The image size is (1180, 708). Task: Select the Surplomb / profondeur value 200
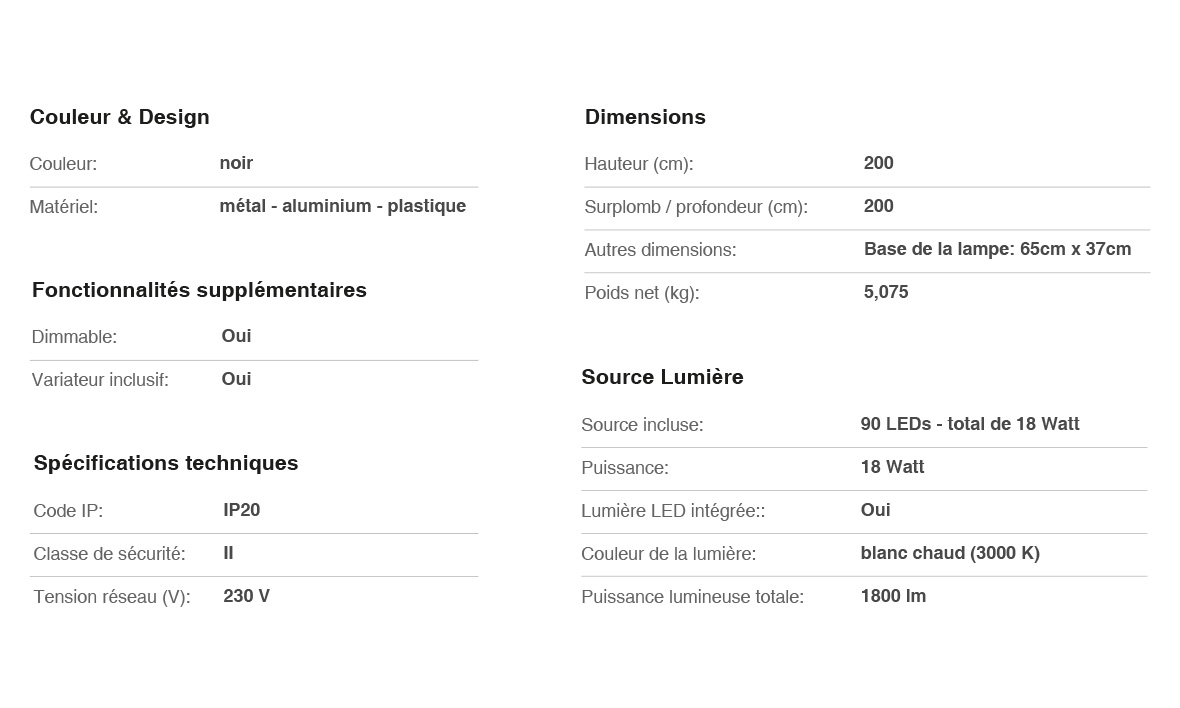pyautogui.click(x=878, y=206)
